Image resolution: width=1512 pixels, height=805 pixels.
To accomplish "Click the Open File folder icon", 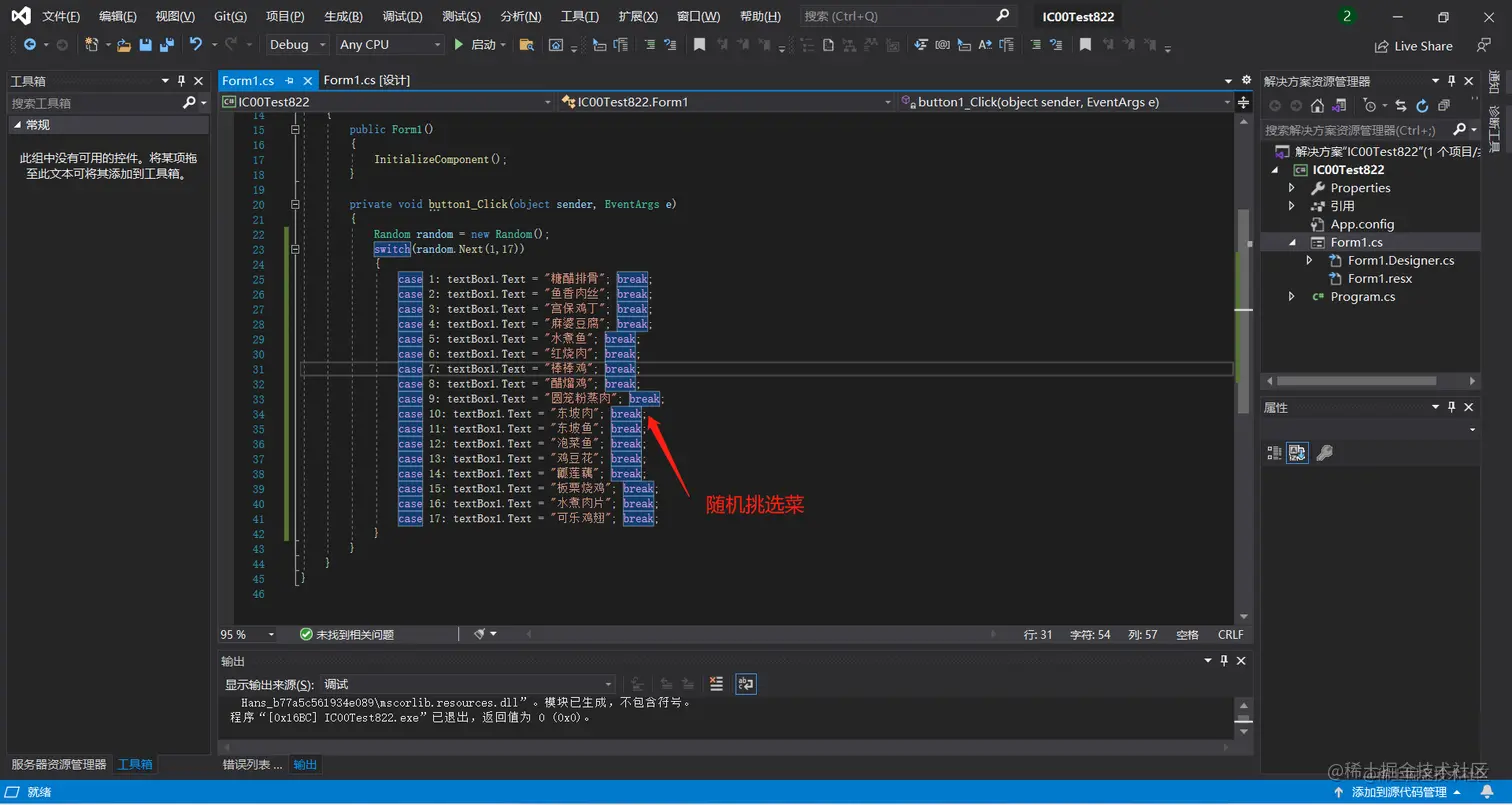I will (x=124, y=45).
